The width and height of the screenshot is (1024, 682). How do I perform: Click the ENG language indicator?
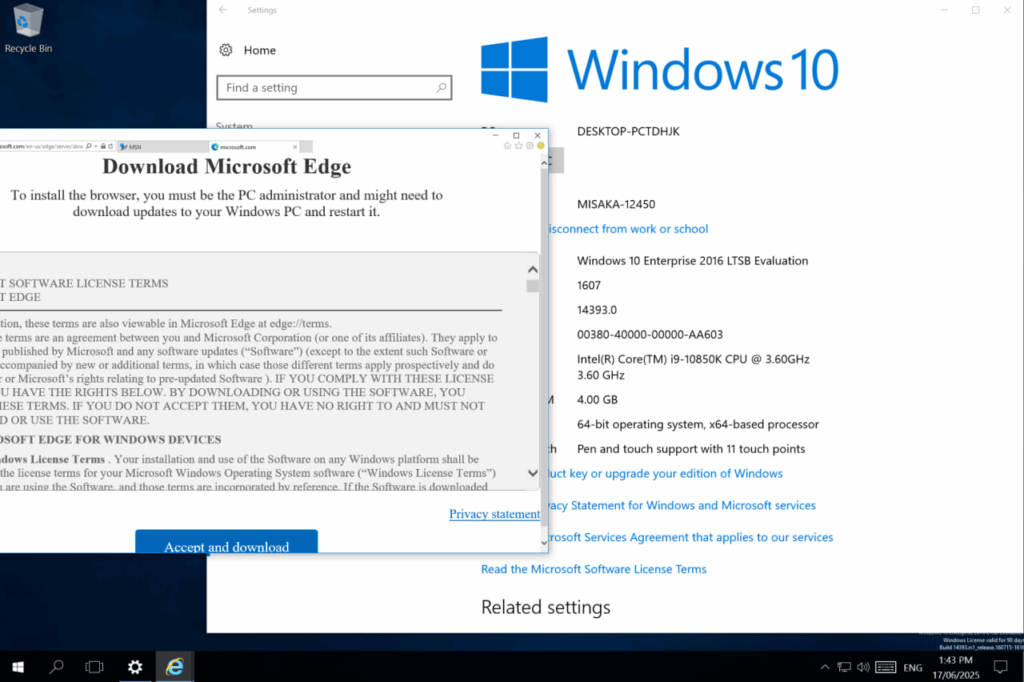[x=913, y=667]
